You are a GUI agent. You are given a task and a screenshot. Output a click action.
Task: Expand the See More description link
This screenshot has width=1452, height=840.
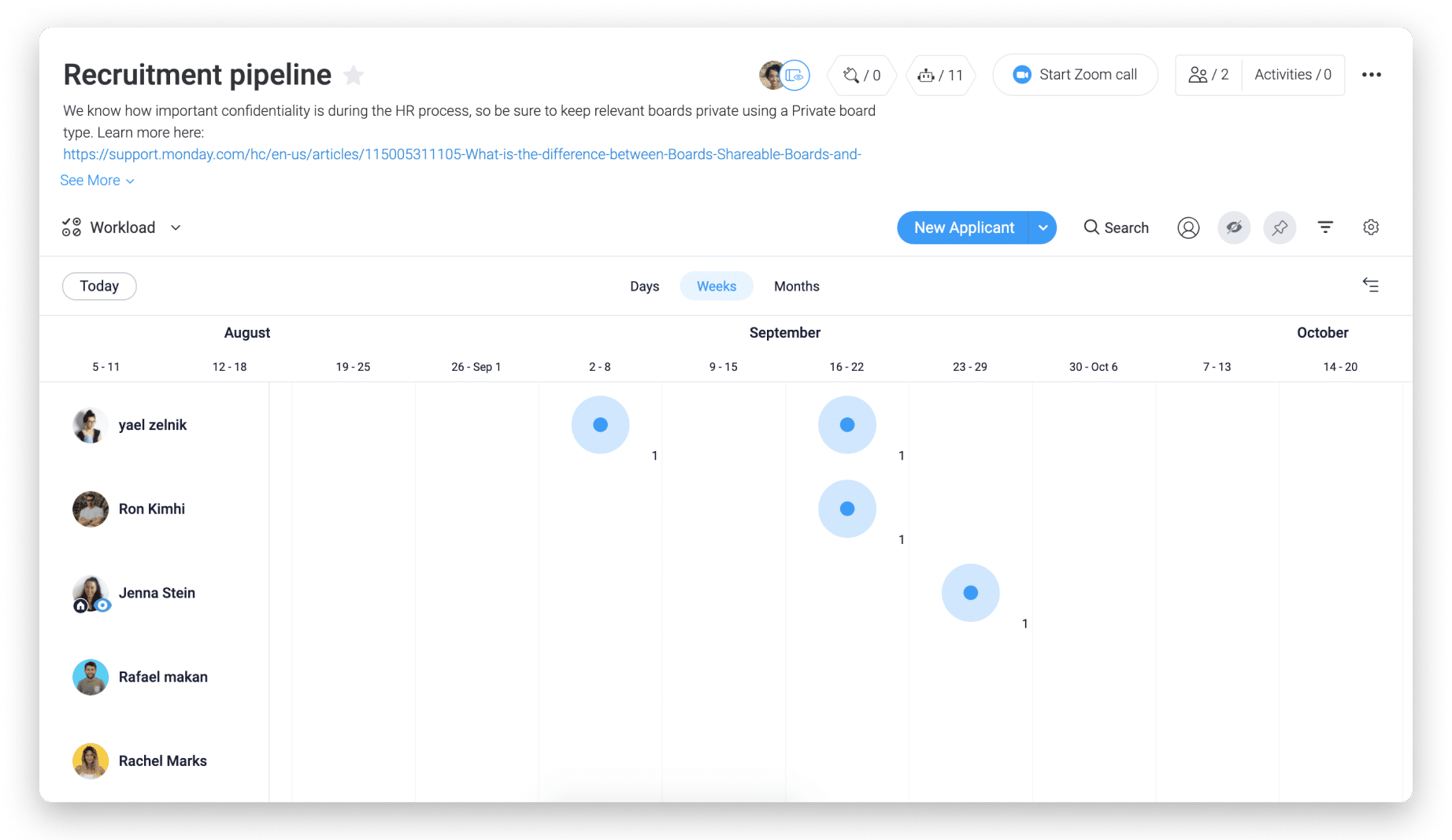click(91, 180)
